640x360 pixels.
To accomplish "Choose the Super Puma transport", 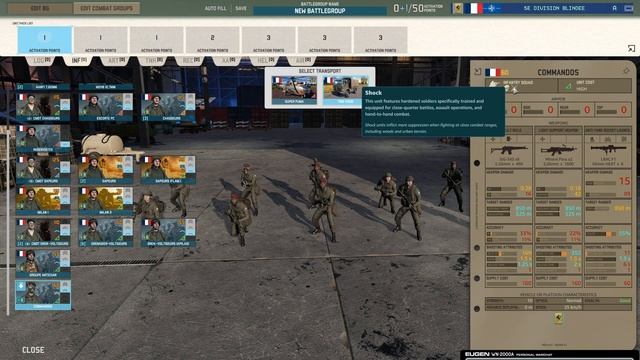I will pos(294,90).
